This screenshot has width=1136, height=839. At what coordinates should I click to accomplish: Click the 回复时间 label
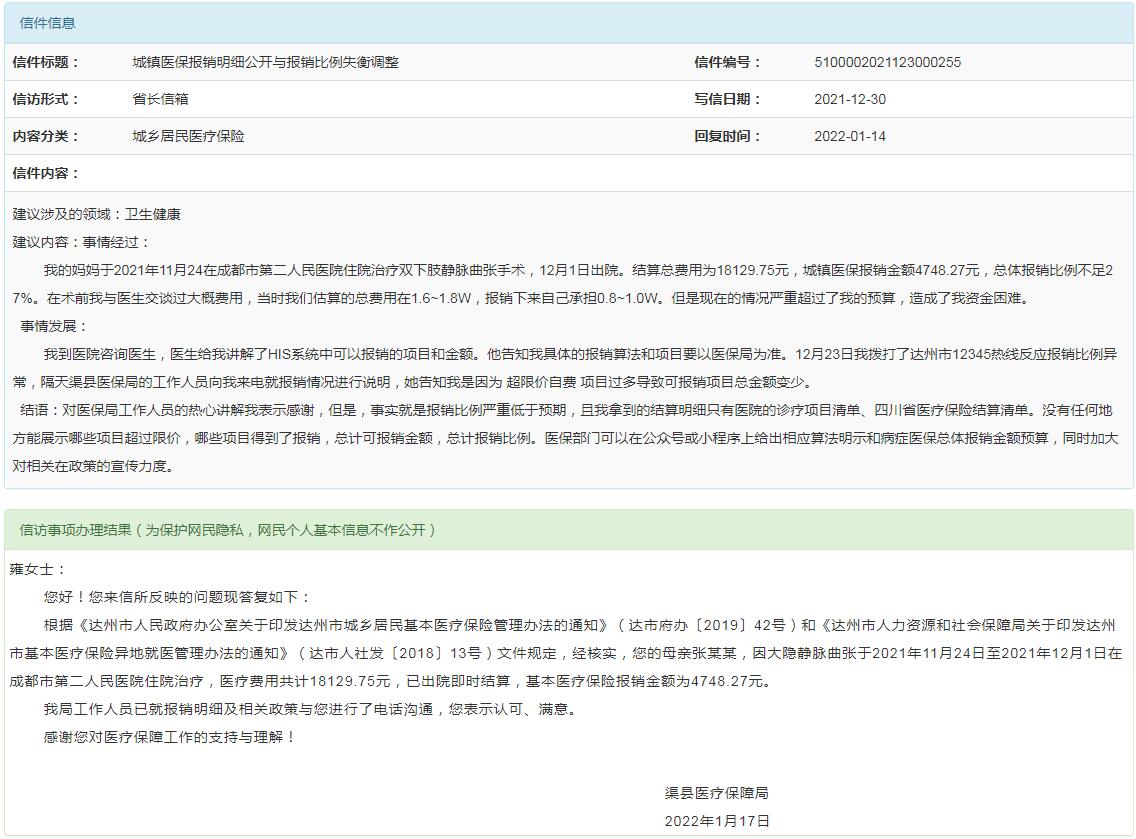(727, 136)
